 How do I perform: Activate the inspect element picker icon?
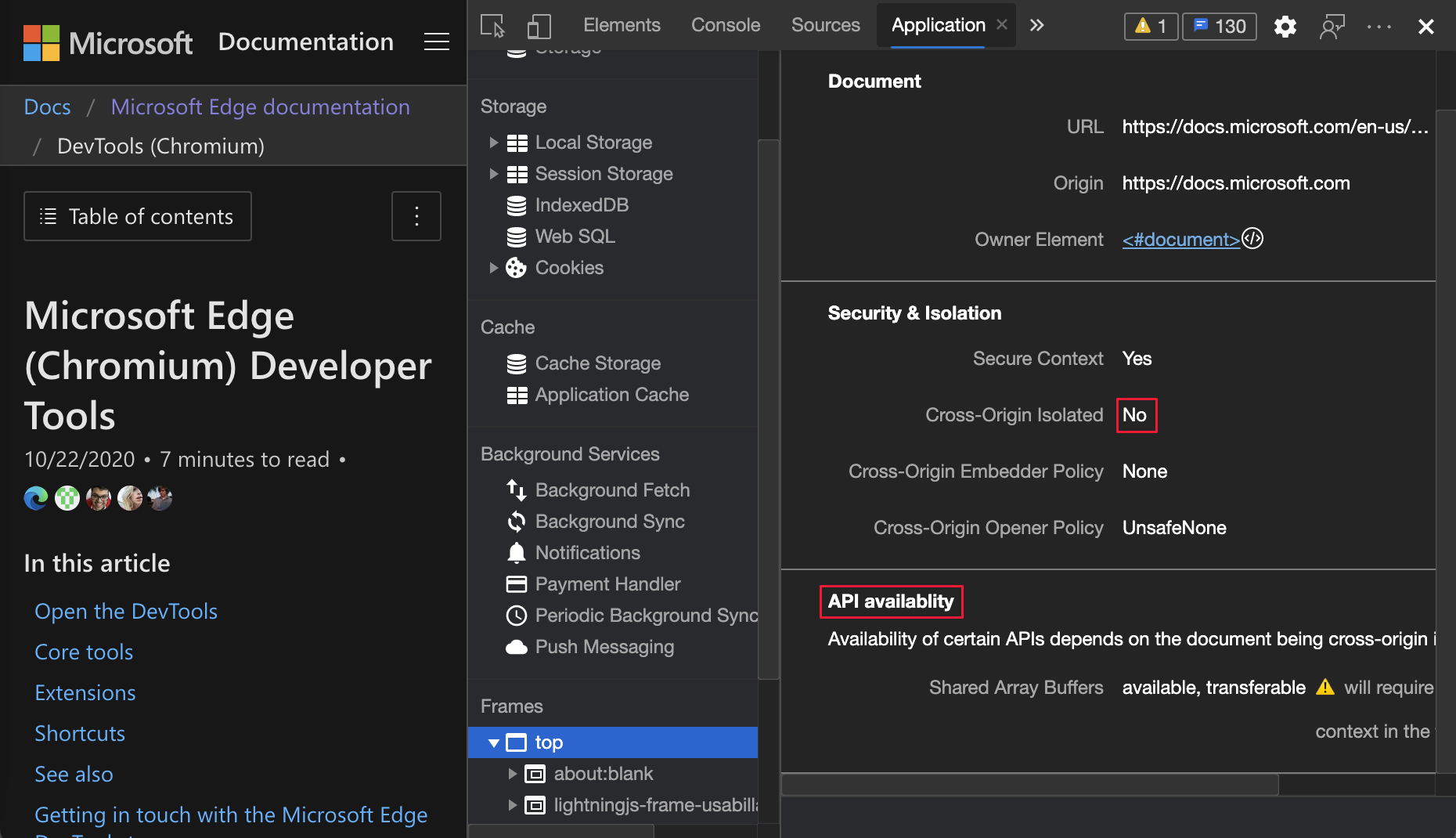[x=492, y=26]
